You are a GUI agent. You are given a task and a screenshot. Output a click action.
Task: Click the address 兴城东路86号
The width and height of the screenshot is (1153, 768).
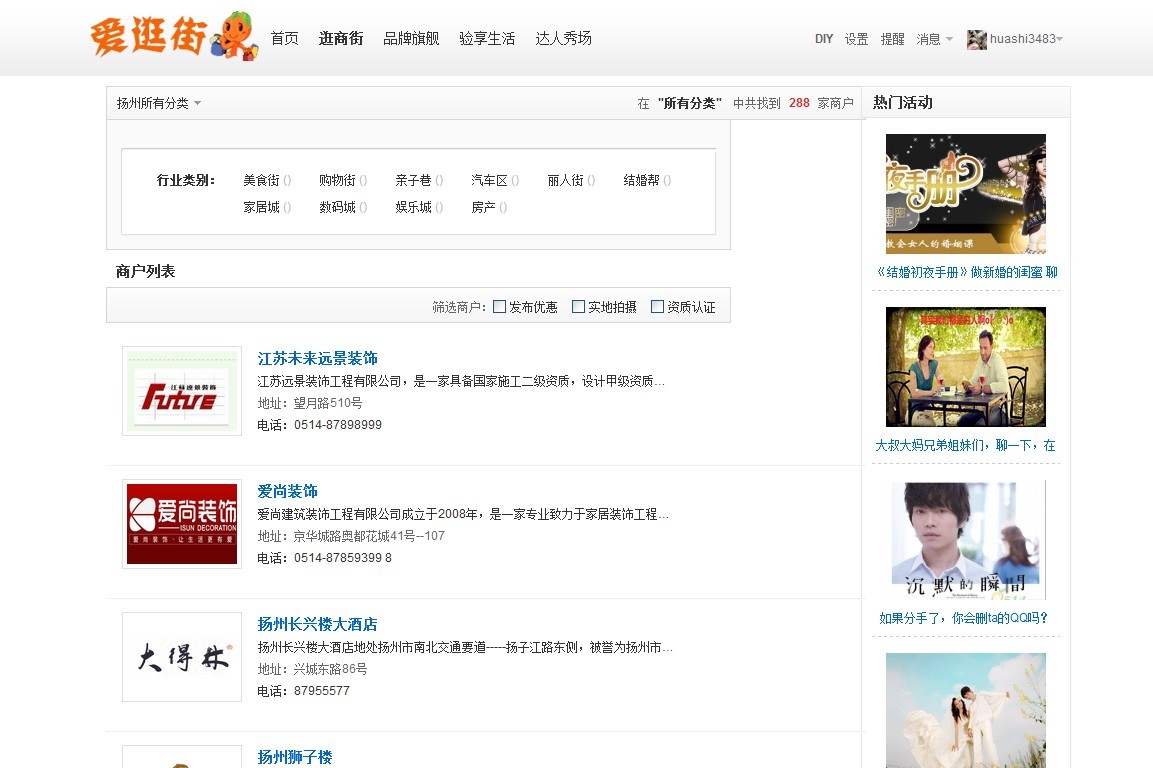(330, 669)
